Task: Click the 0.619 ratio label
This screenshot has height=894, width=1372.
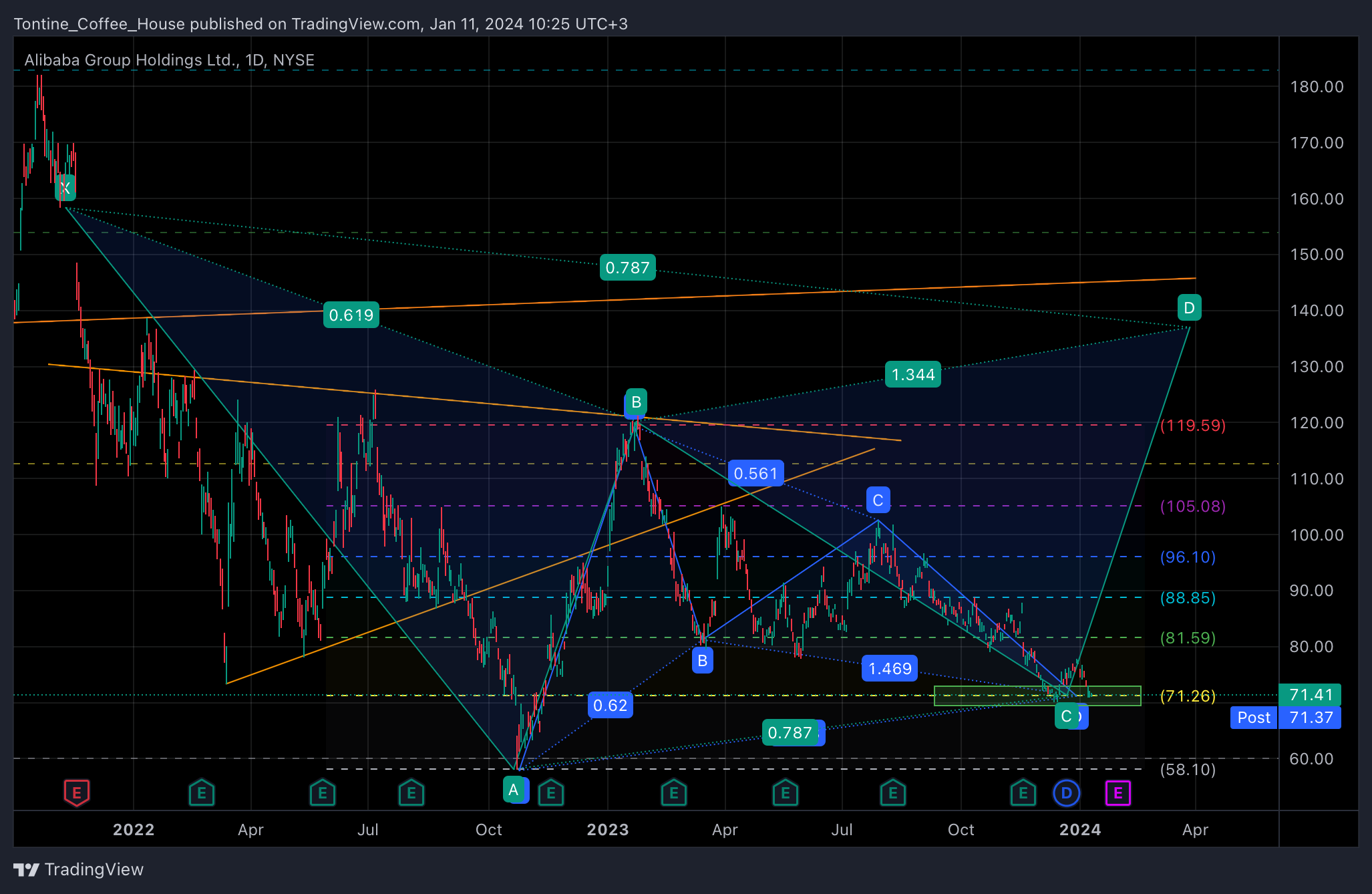Action: pos(351,315)
